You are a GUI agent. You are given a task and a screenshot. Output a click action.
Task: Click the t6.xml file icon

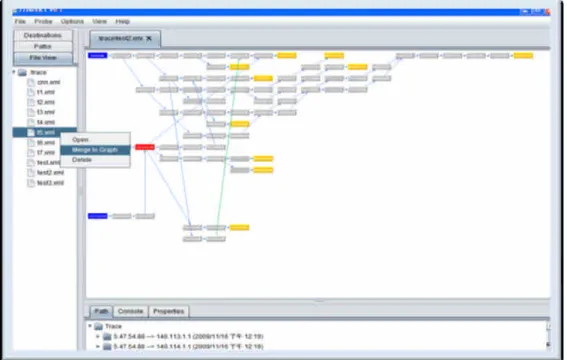coord(31,142)
